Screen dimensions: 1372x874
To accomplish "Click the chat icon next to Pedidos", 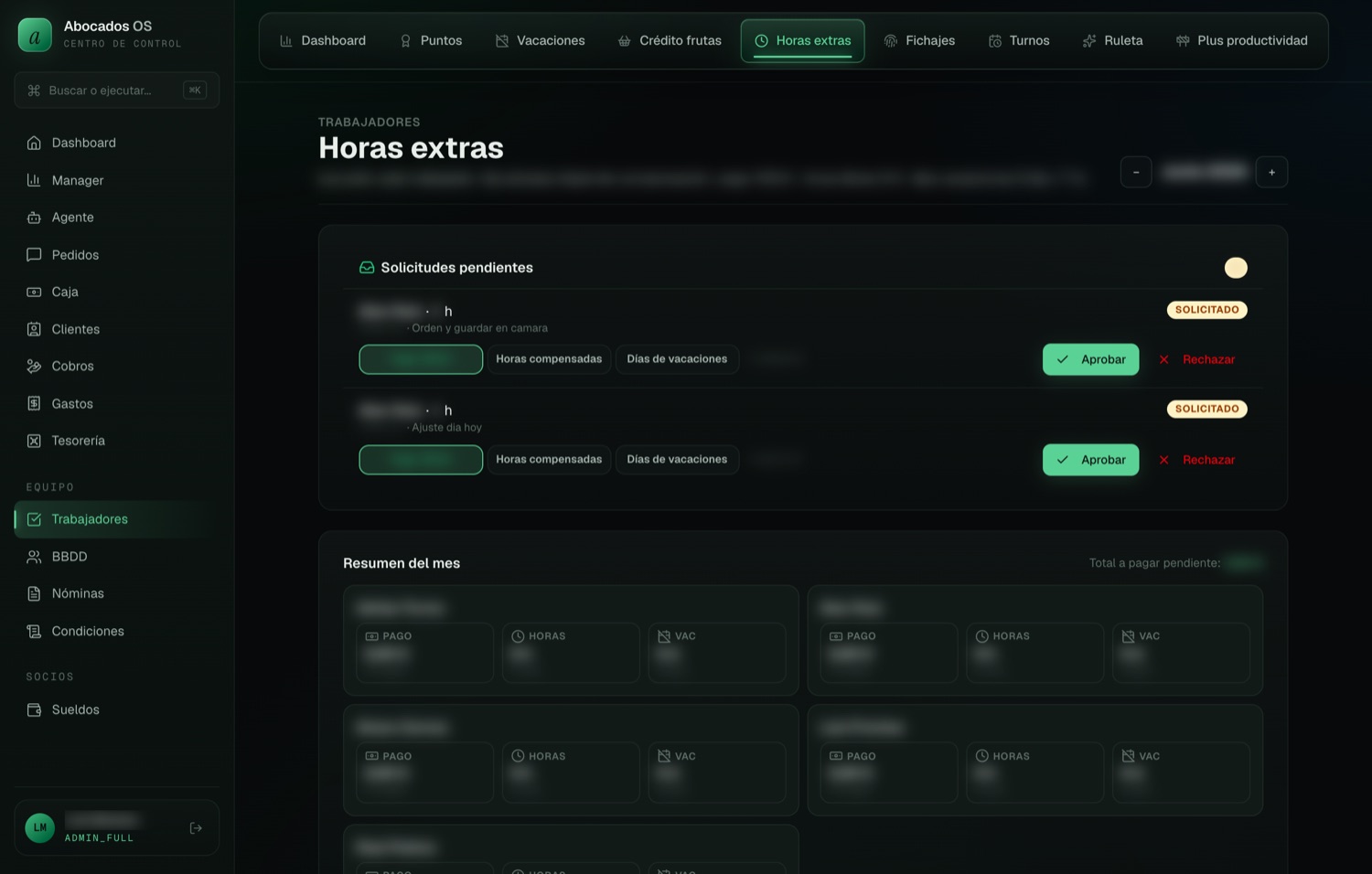I will click(x=34, y=255).
